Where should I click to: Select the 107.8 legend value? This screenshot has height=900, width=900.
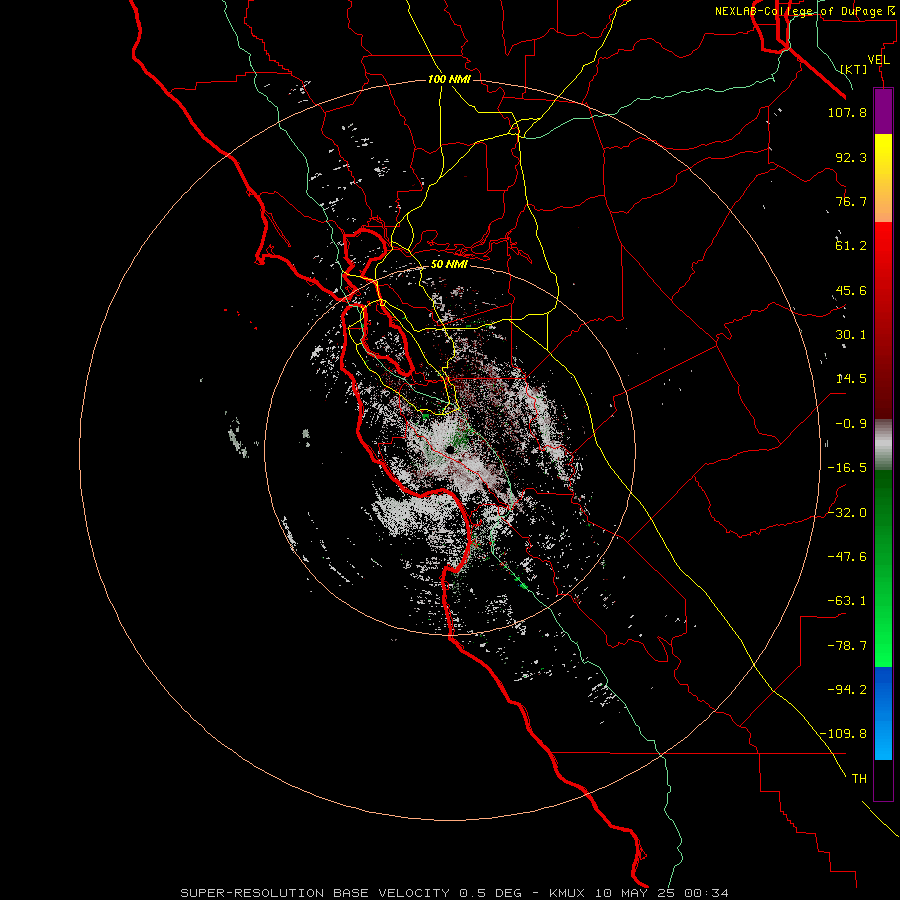coord(847,112)
